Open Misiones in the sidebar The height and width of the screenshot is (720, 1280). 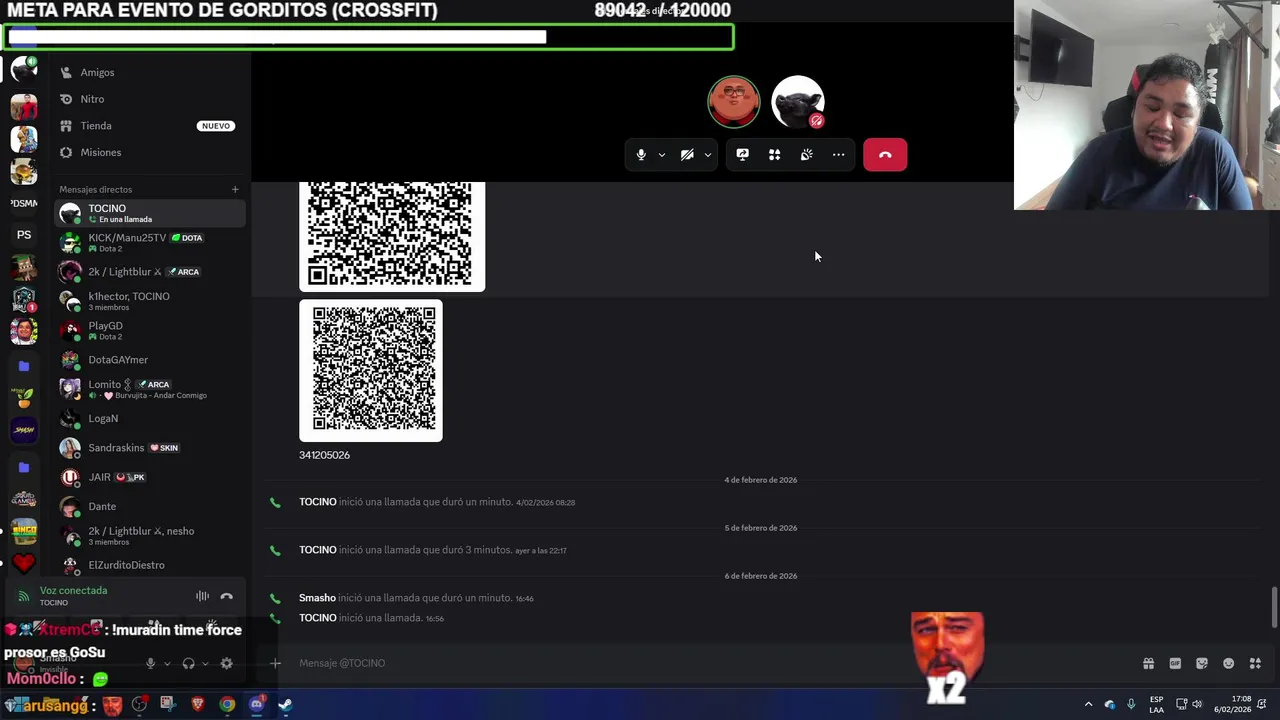pos(150,152)
